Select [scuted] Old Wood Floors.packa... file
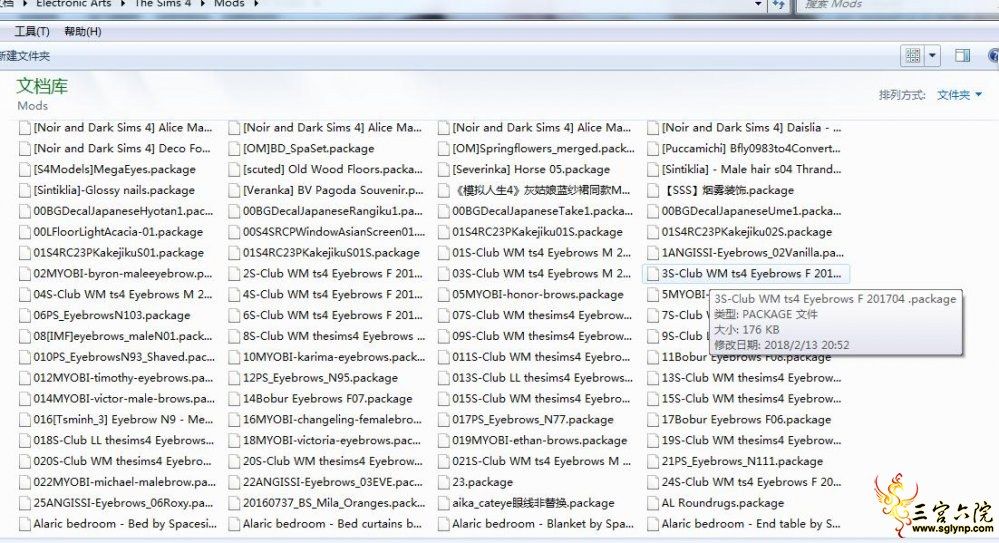Viewport: 999px width, 543px height. pyautogui.click(x=333, y=170)
